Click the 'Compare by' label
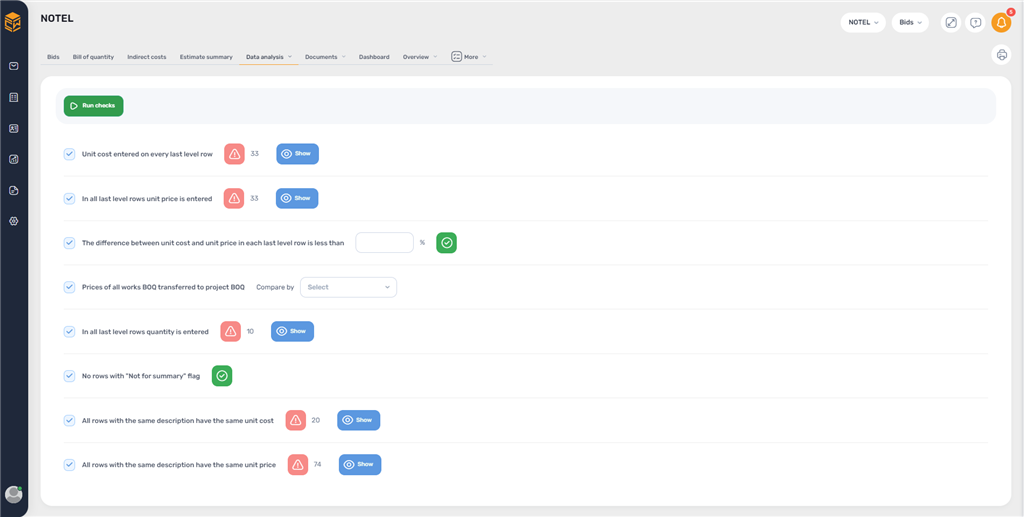The height and width of the screenshot is (517, 1024). coord(275,287)
